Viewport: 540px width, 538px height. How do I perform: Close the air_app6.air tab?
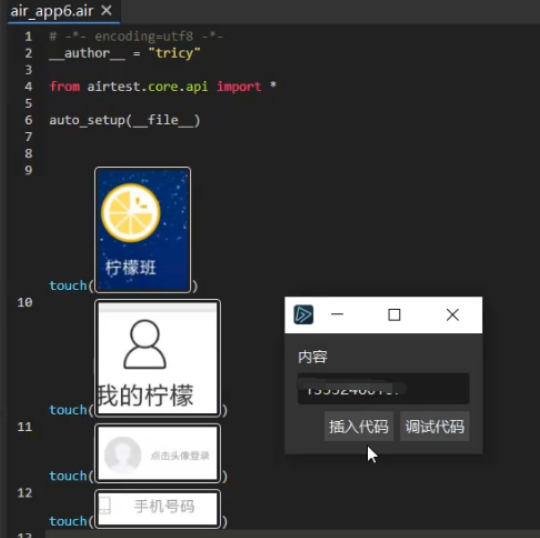[x=106, y=11]
